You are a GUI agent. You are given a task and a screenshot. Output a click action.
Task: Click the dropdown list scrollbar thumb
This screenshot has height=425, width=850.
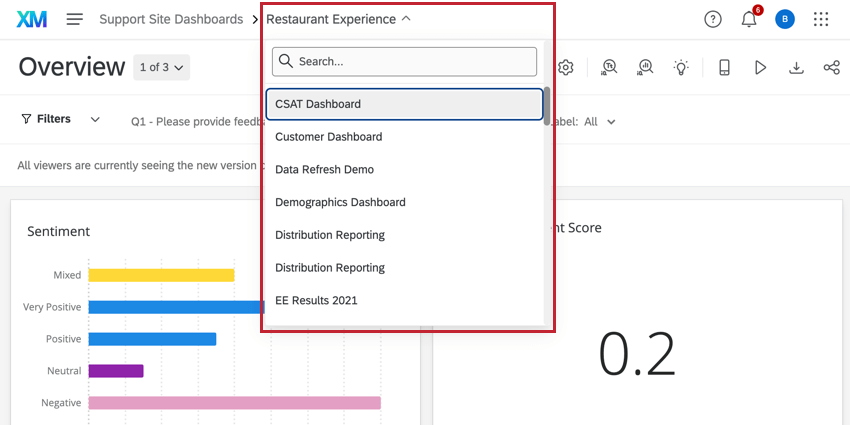point(547,106)
